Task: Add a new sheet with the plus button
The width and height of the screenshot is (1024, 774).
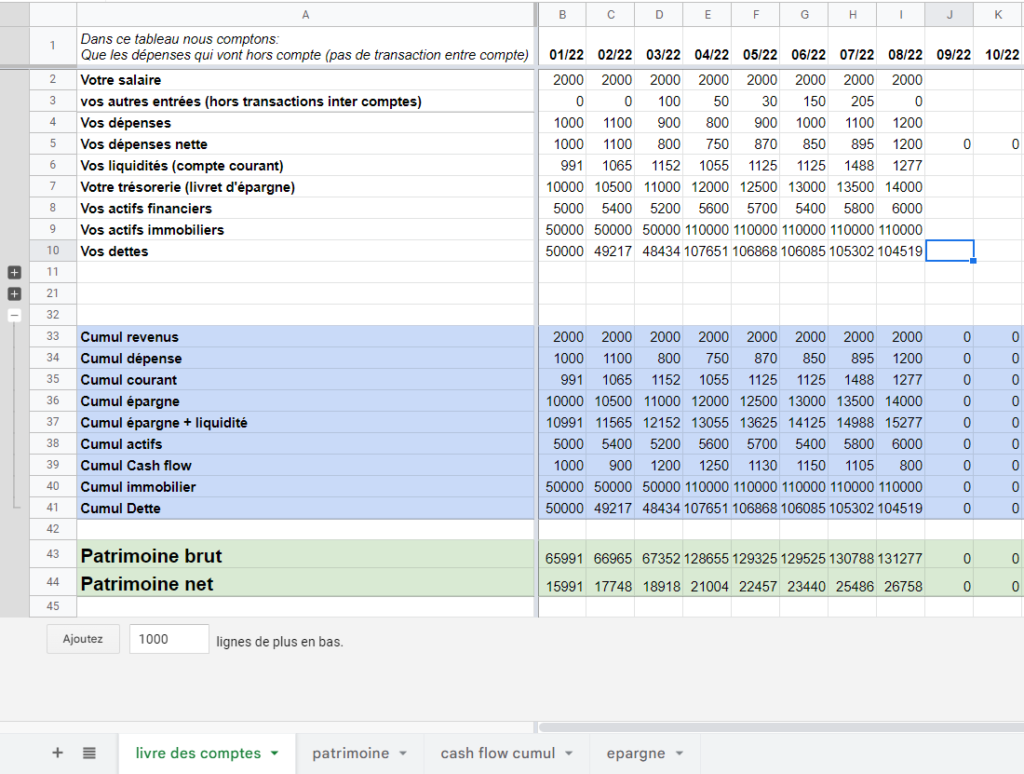Action: [57, 753]
